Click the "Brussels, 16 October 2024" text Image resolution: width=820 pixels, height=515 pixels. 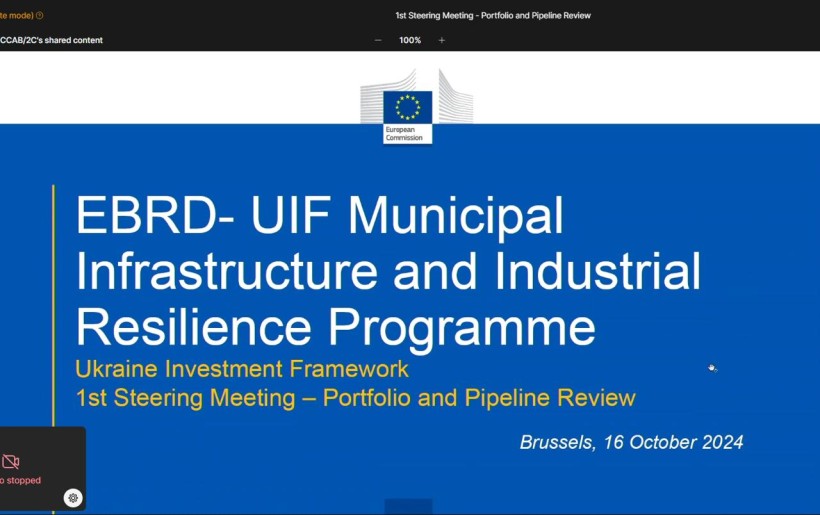coord(631,442)
